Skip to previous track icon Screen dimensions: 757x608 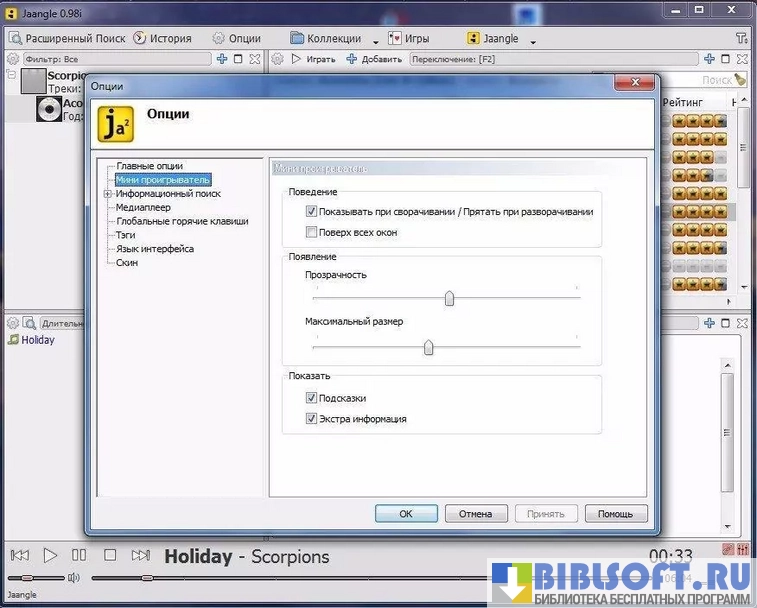19,555
